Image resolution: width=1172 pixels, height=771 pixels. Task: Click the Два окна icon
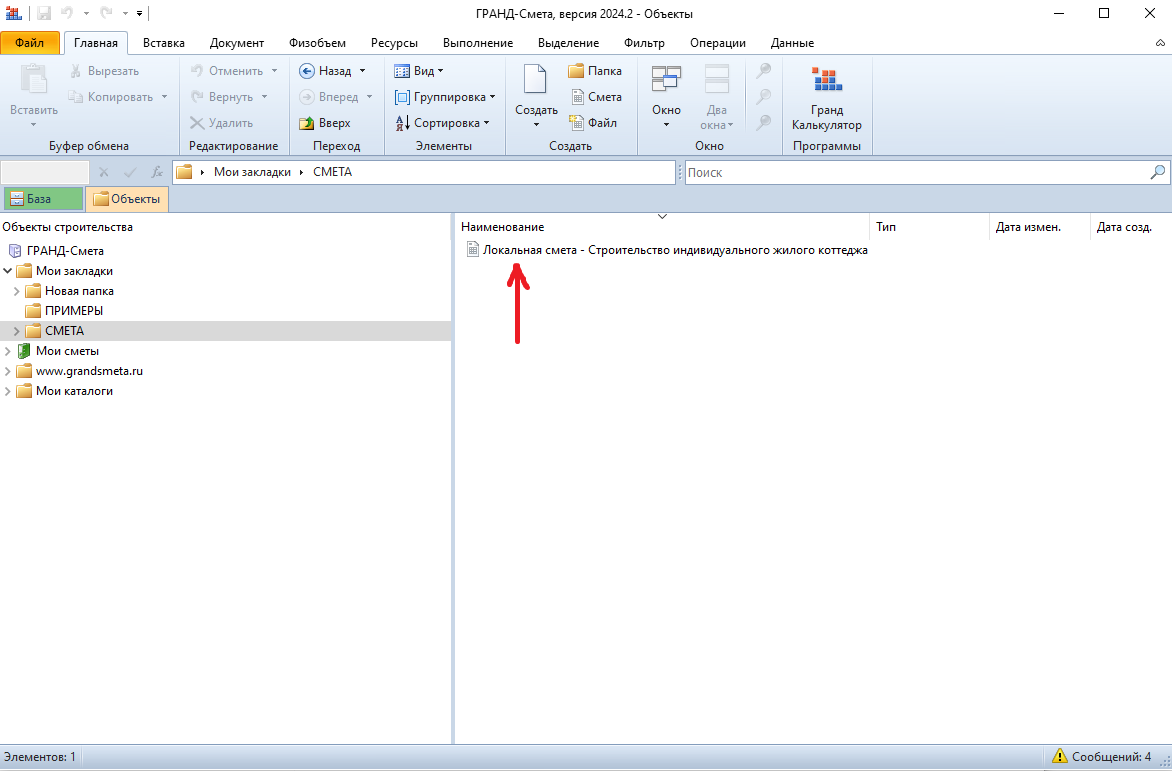point(717,78)
